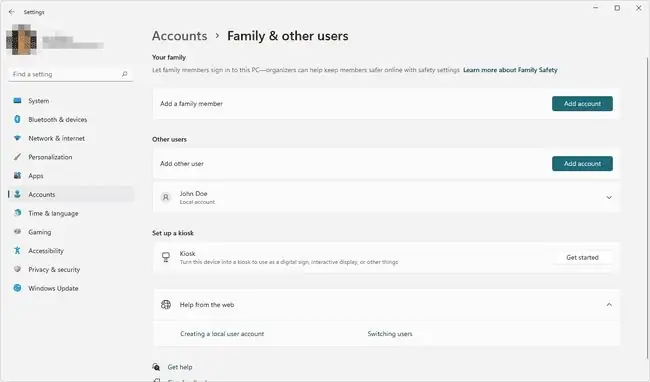Click the Personalization brush icon
Screen dimensions: 650x382
tap(17, 157)
